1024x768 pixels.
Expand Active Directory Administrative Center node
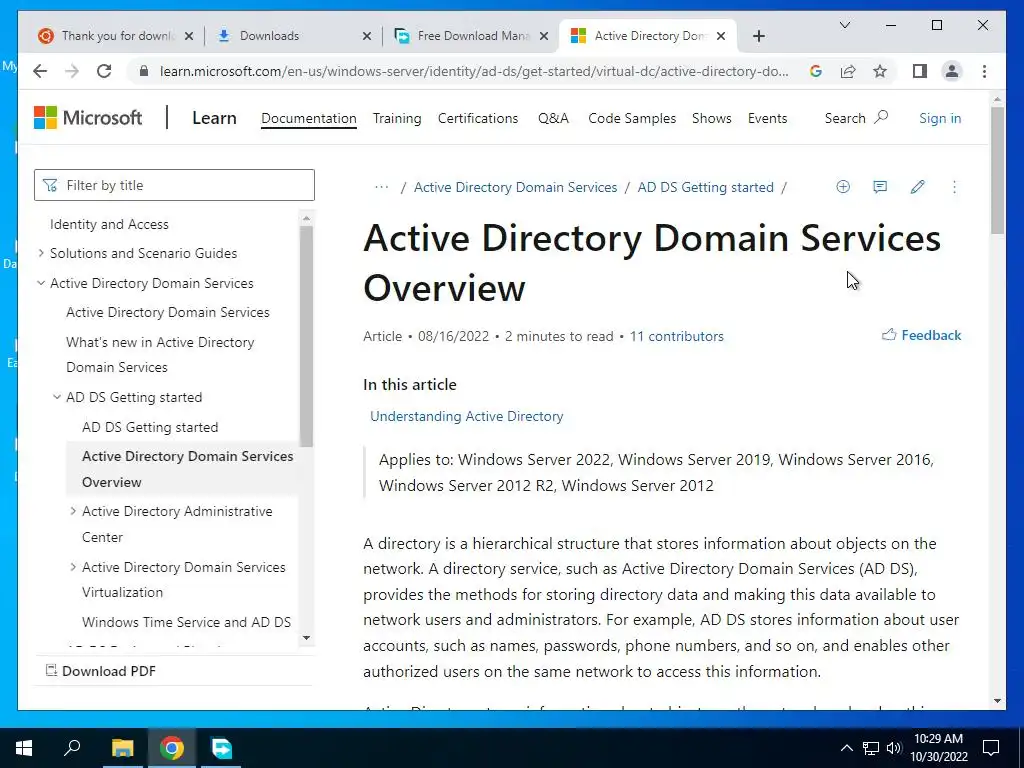pos(73,511)
